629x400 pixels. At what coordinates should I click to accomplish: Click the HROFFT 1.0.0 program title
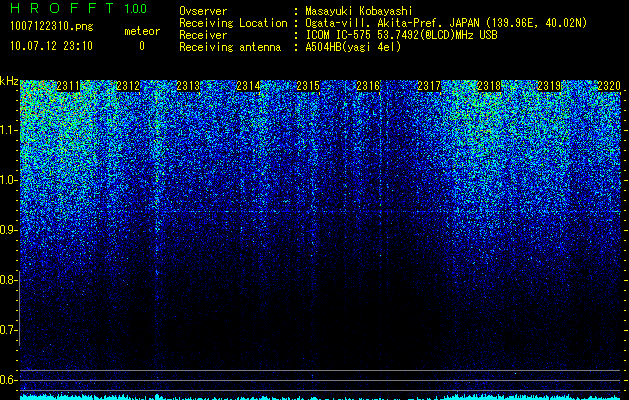click(79, 8)
